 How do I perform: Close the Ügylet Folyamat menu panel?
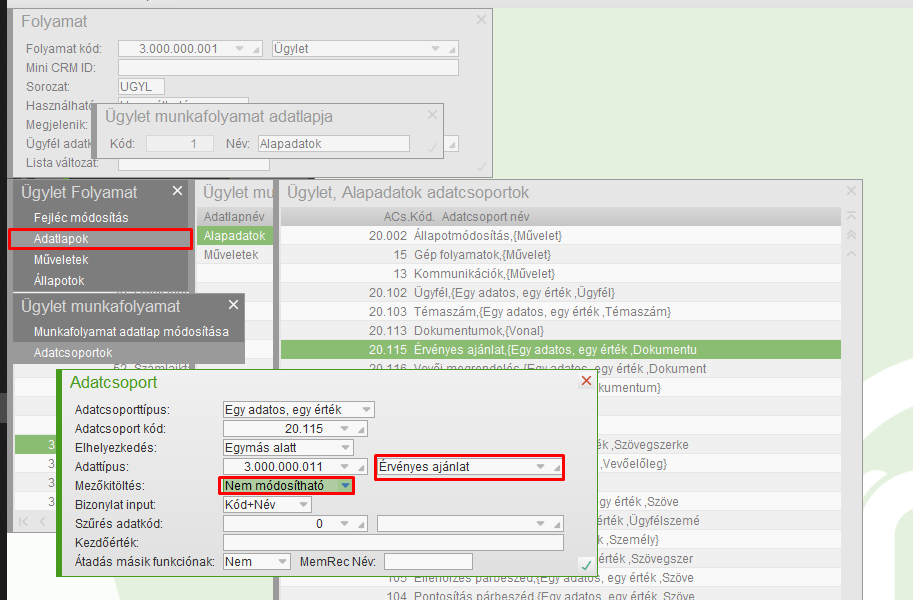[x=178, y=191]
